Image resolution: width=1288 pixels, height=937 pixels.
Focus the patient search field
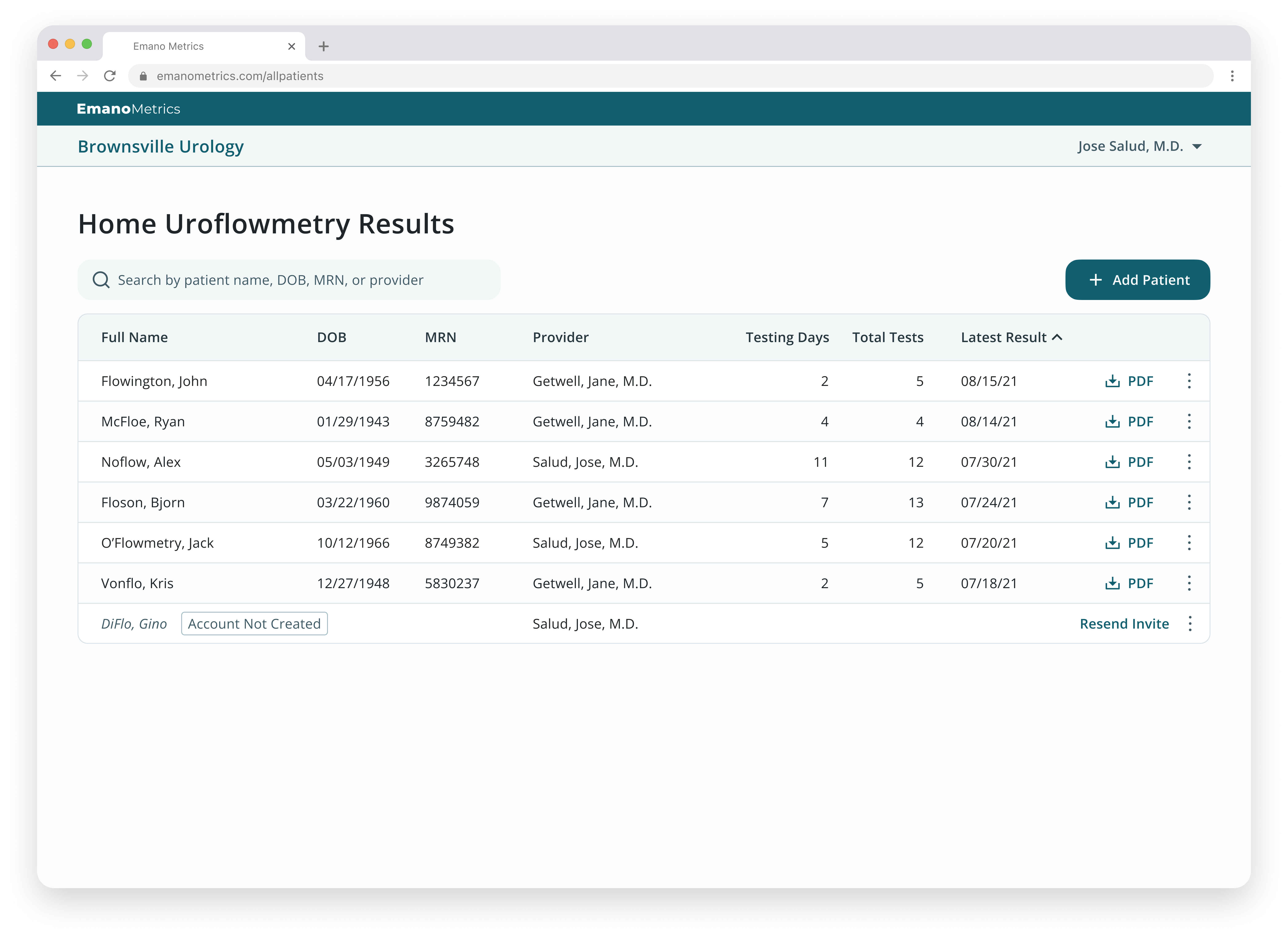pyautogui.click(x=289, y=280)
